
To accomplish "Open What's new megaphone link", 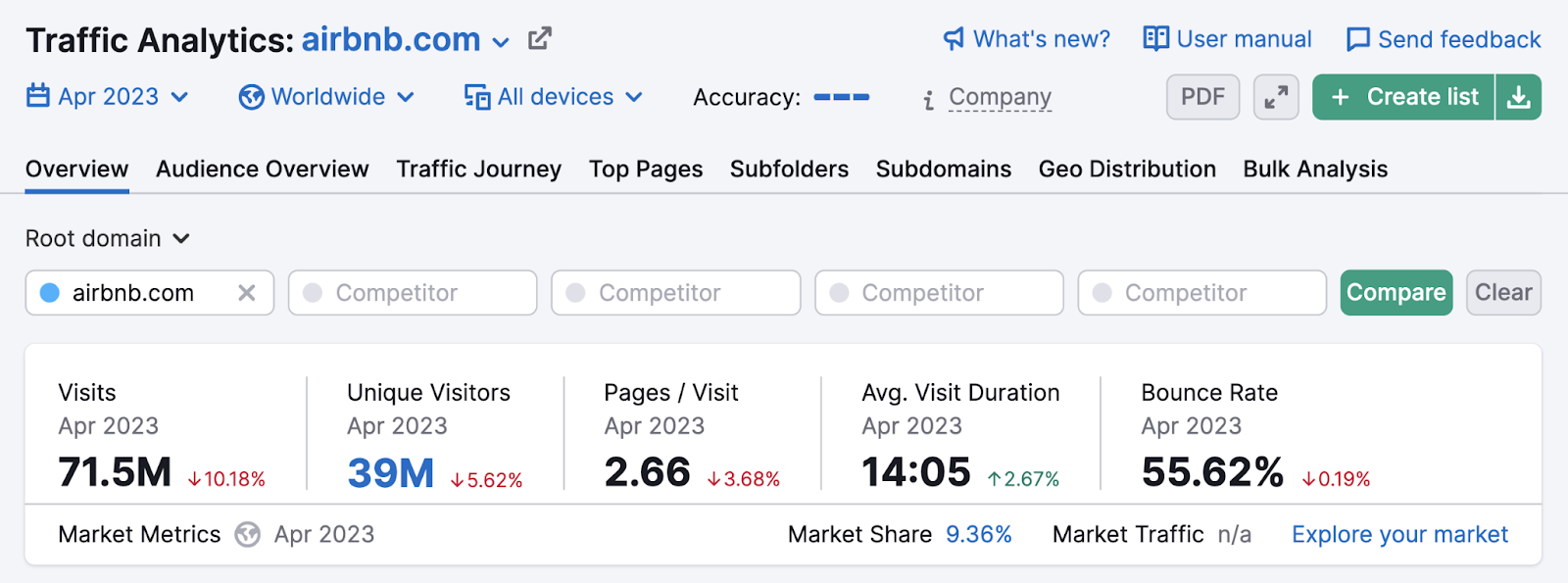I will coord(1026,39).
